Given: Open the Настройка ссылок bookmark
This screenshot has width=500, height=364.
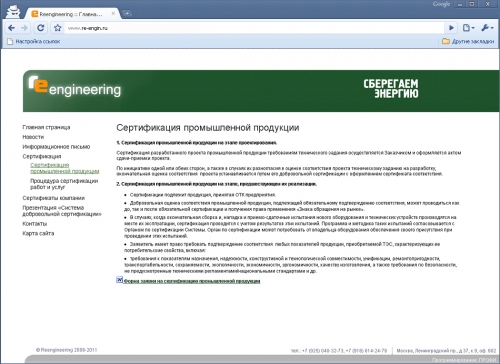Looking at the screenshot, I should pos(34,41).
